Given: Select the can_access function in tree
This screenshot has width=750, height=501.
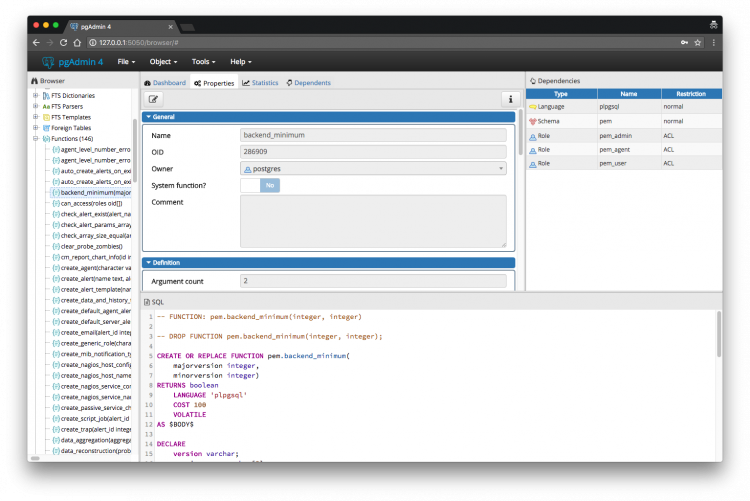Looking at the screenshot, I should (x=90, y=203).
